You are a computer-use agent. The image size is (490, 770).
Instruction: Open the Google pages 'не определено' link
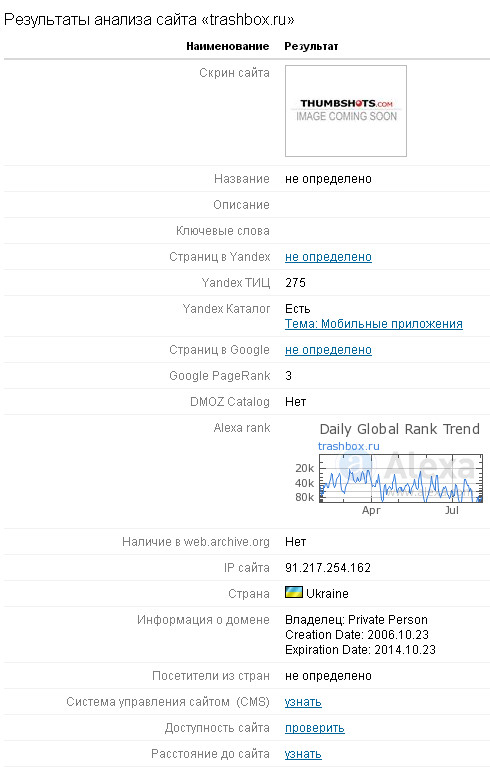[328, 350]
